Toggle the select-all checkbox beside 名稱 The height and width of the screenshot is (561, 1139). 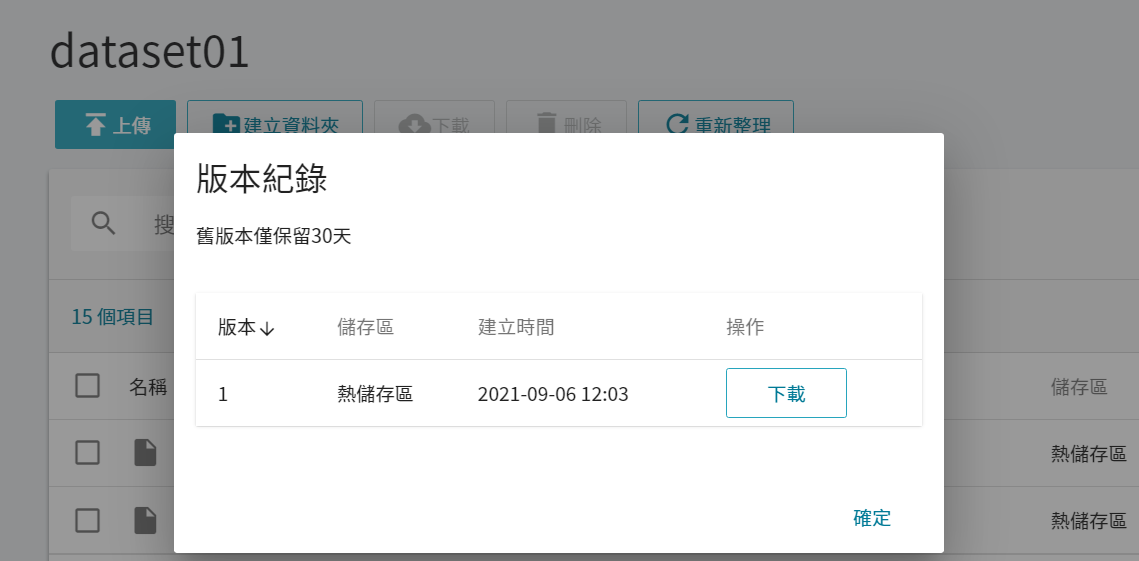coord(87,386)
